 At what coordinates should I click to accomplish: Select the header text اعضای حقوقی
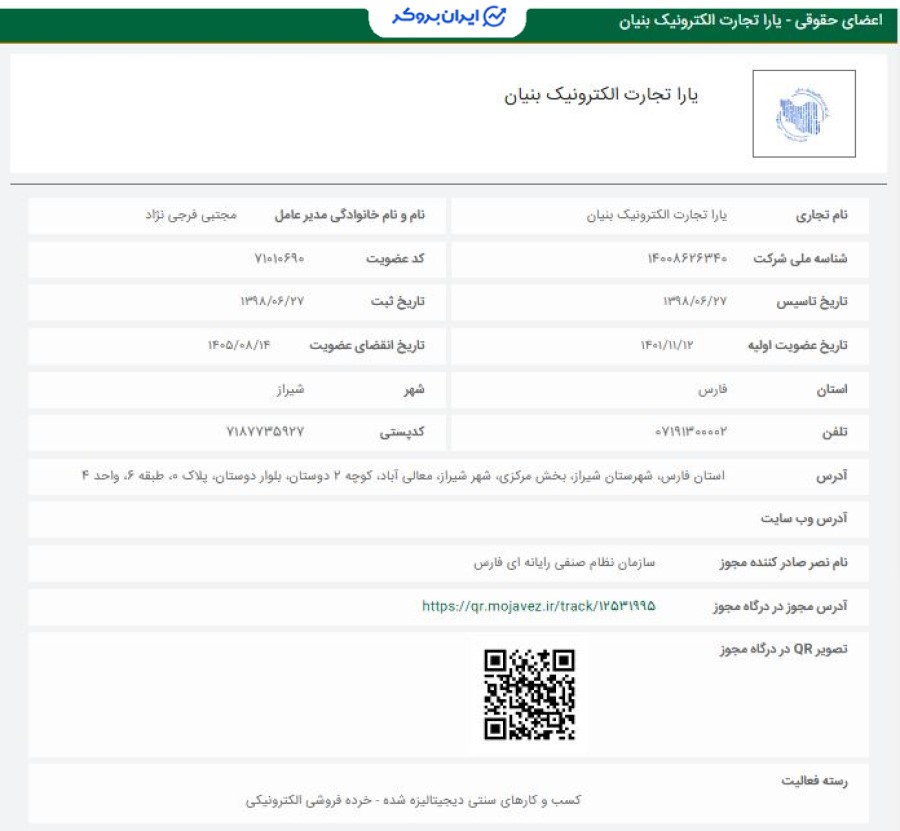pos(839,21)
